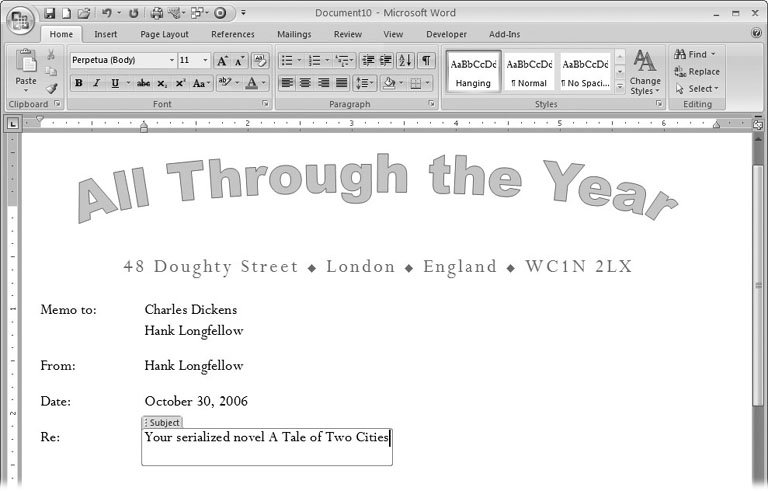Start a numbered list

click(314, 61)
